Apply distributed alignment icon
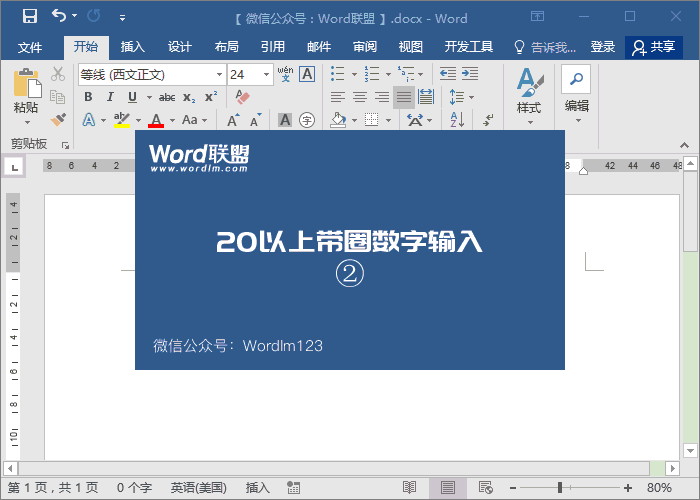 point(426,97)
